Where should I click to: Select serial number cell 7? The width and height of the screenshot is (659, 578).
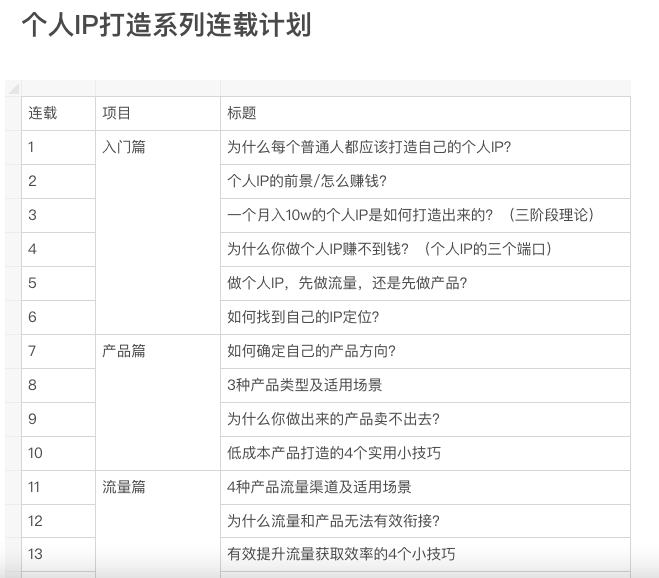point(58,351)
